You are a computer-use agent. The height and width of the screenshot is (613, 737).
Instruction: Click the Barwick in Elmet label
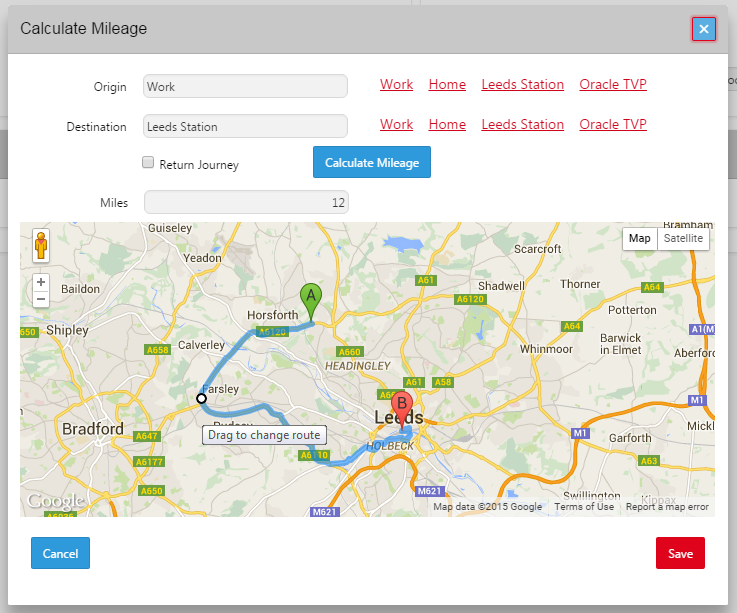coord(620,344)
